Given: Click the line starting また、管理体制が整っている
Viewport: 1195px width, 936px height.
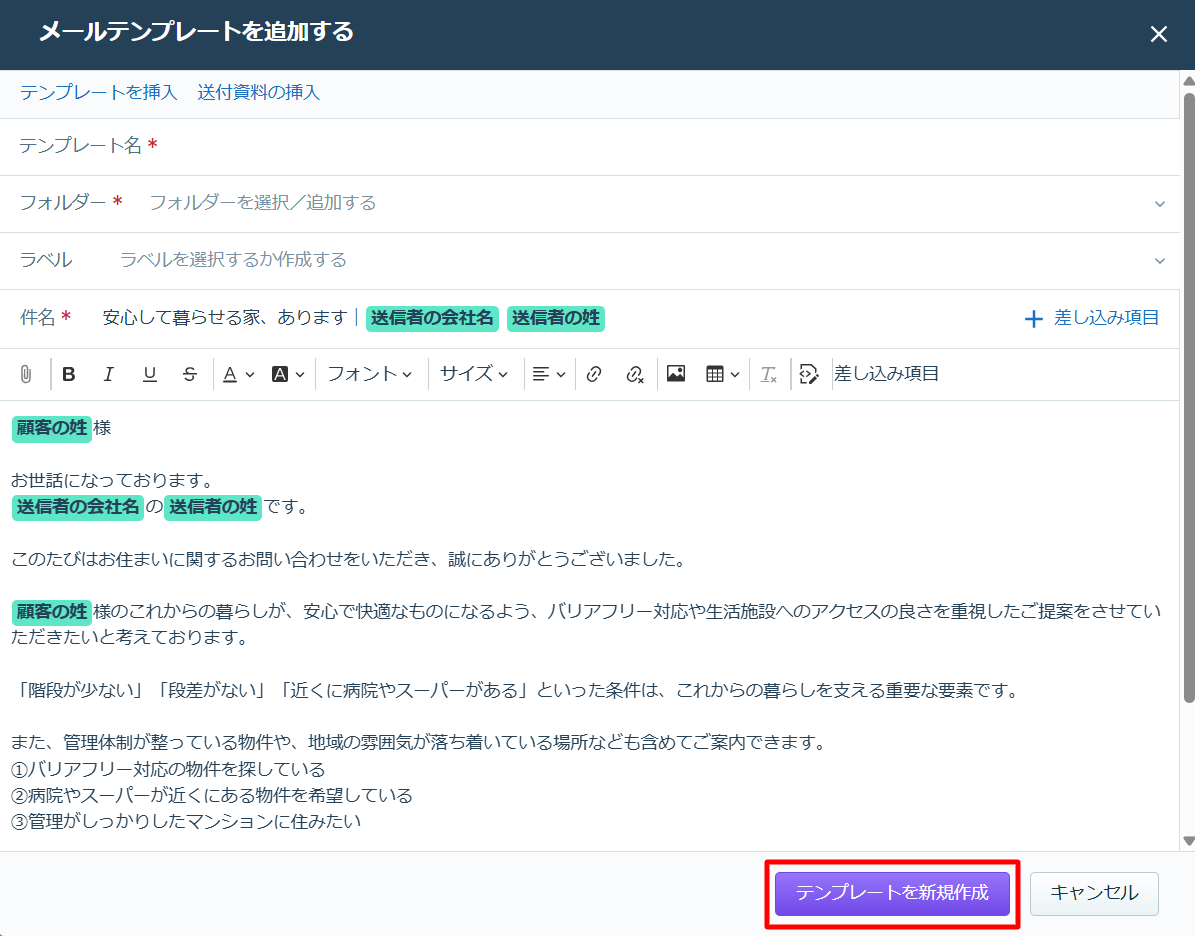Looking at the screenshot, I should click(x=419, y=743).
